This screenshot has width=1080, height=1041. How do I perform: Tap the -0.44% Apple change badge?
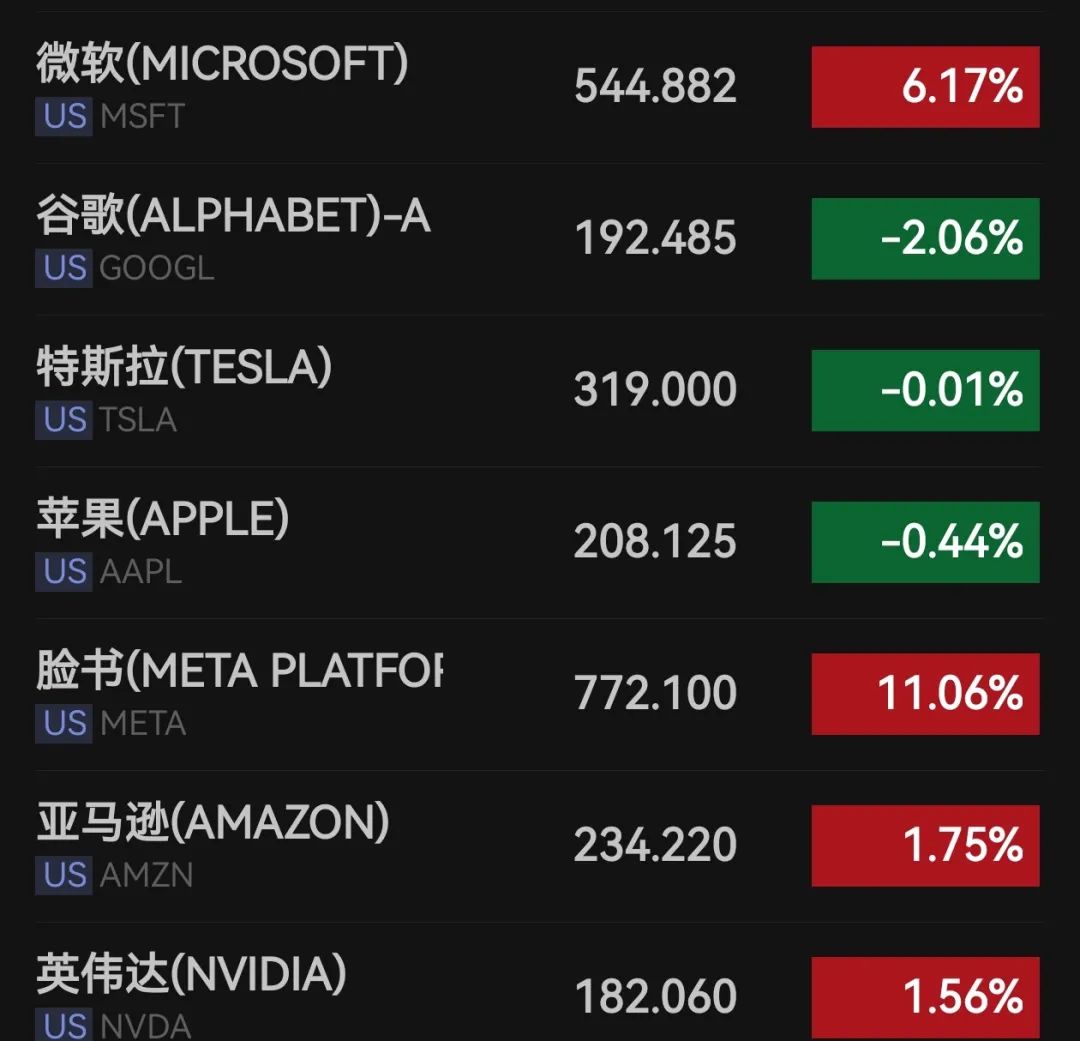pos(925,542)
